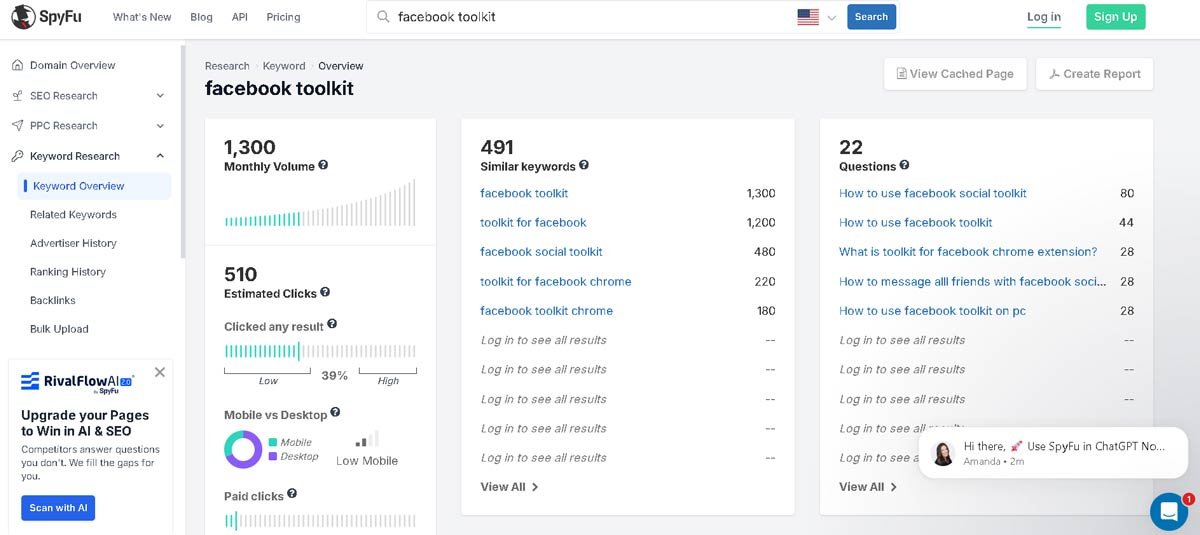This screenshot has height=535, width=1200.
Task: Open How to message all friends question
Action: click(973, 281)
